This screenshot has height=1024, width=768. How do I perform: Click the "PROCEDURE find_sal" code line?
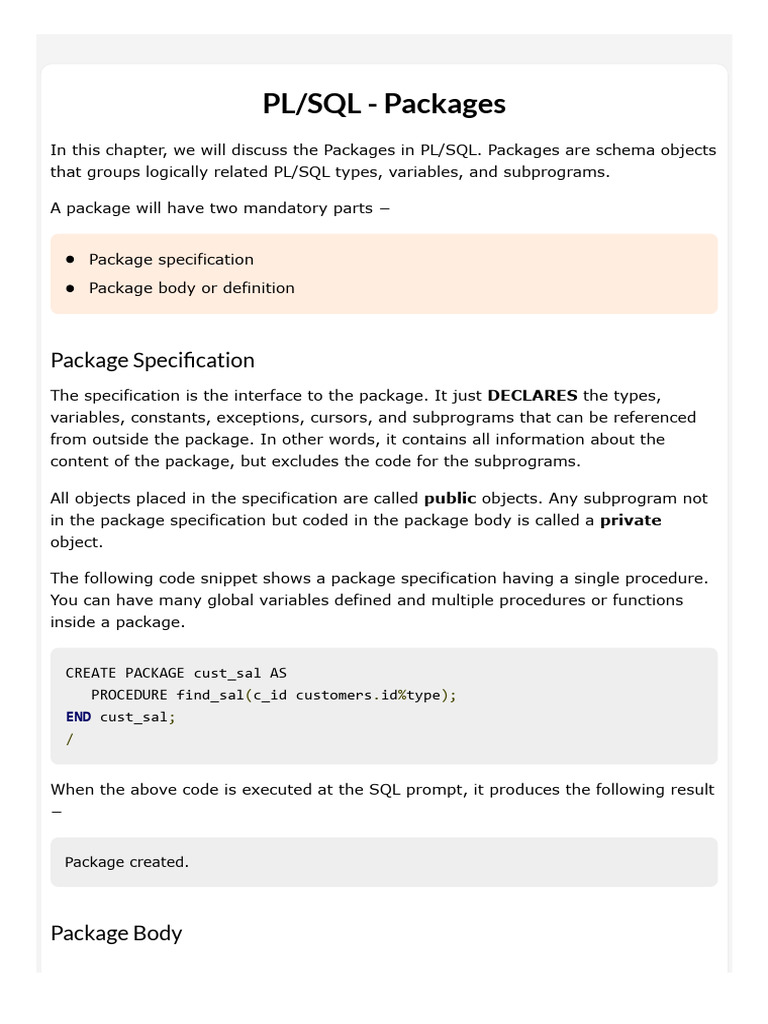pos(273,695)
